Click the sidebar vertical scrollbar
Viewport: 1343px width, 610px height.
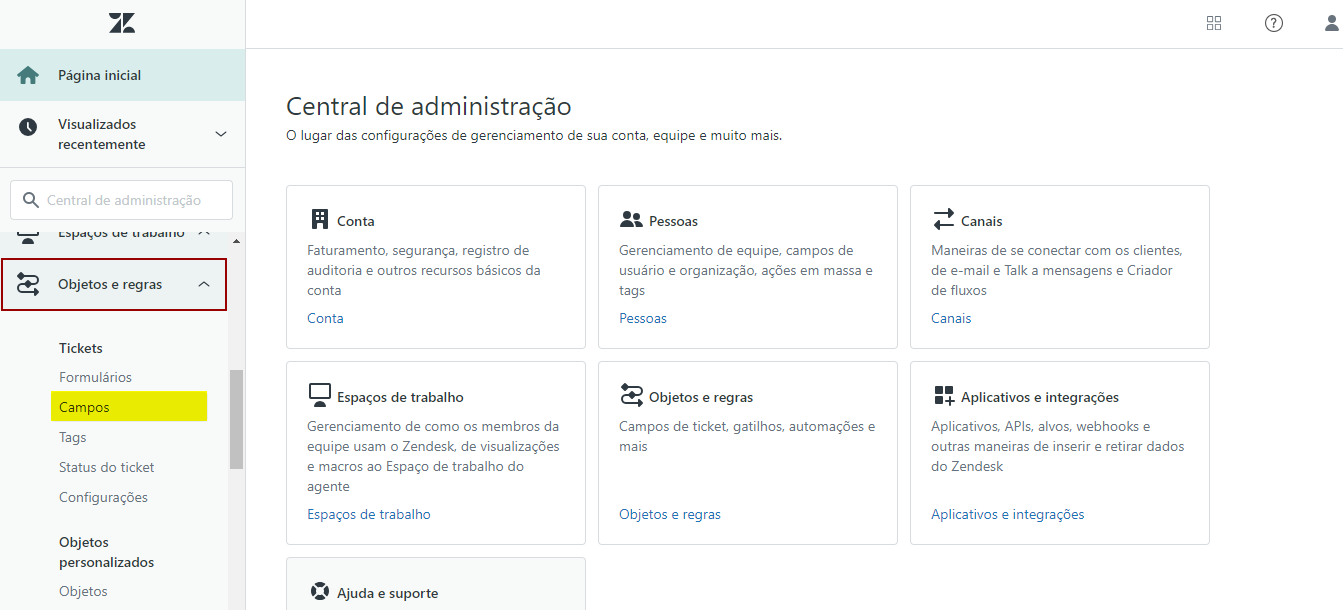[236, 420]
